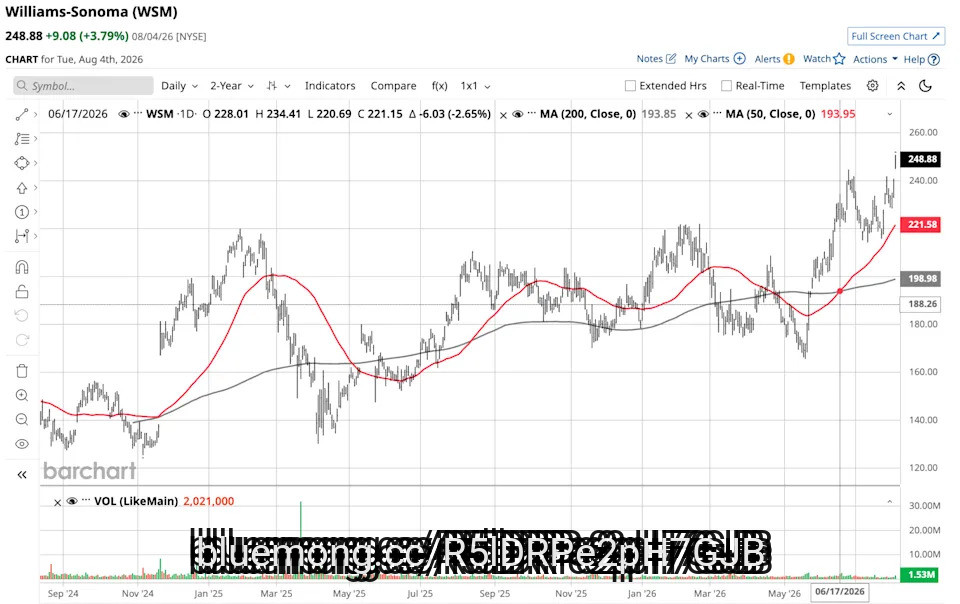Click the Help link
Screen dimensions: 960x604
pyautogui.click(x=914, y=59)
